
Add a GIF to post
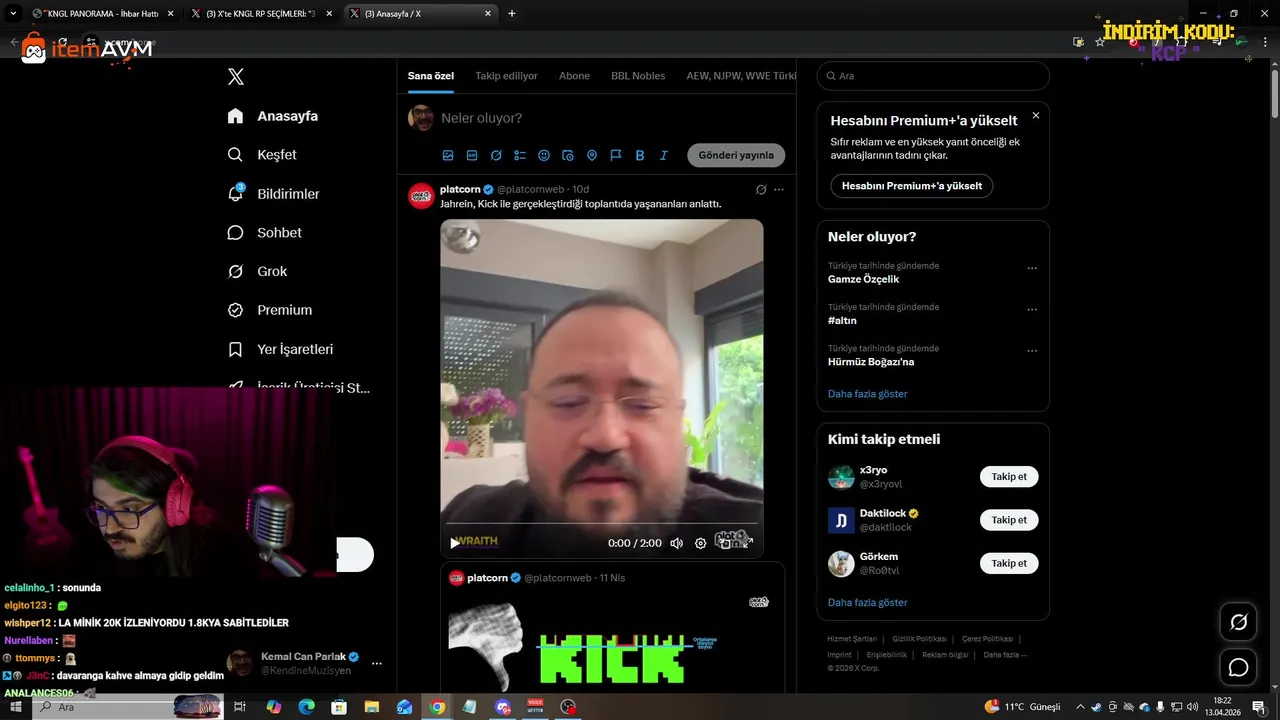click(x=472, y=155)
